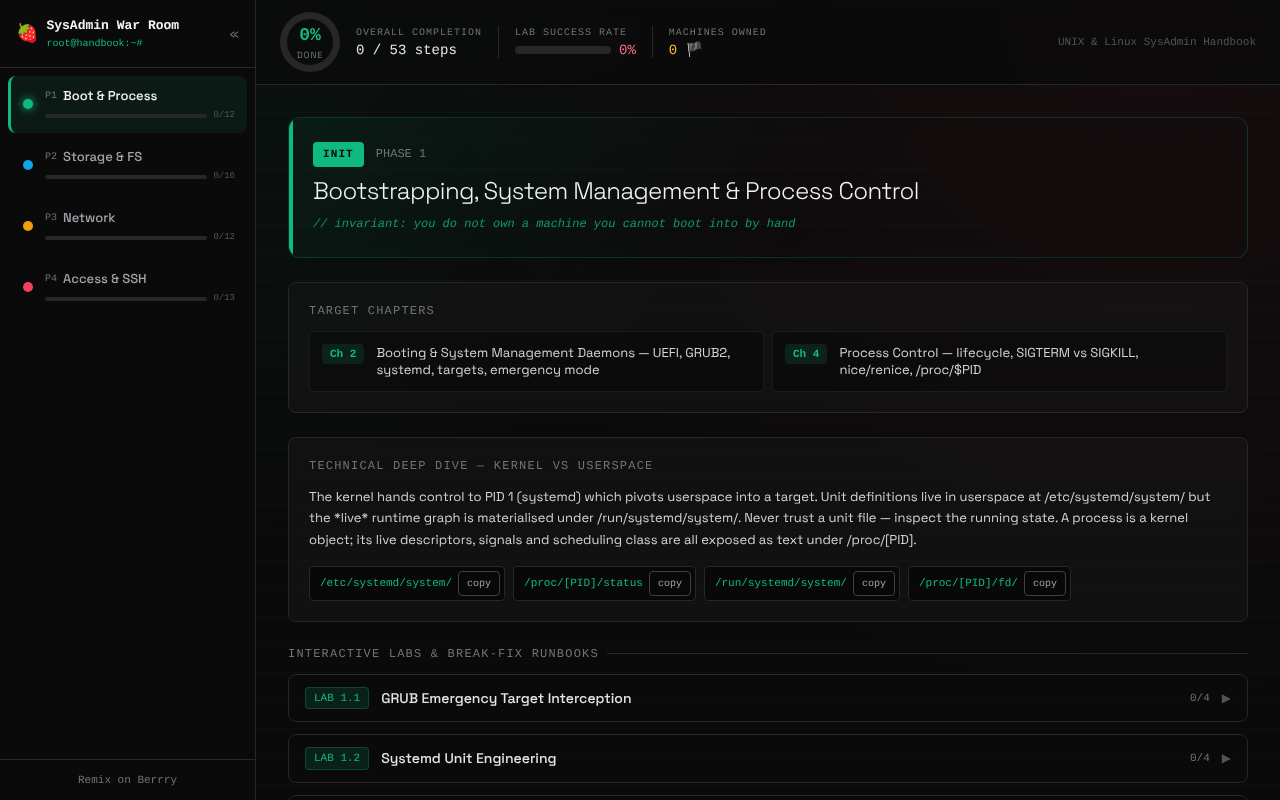Click the strawberry app logo icon
Viewport: 1280px width, 800px height.
27,33
